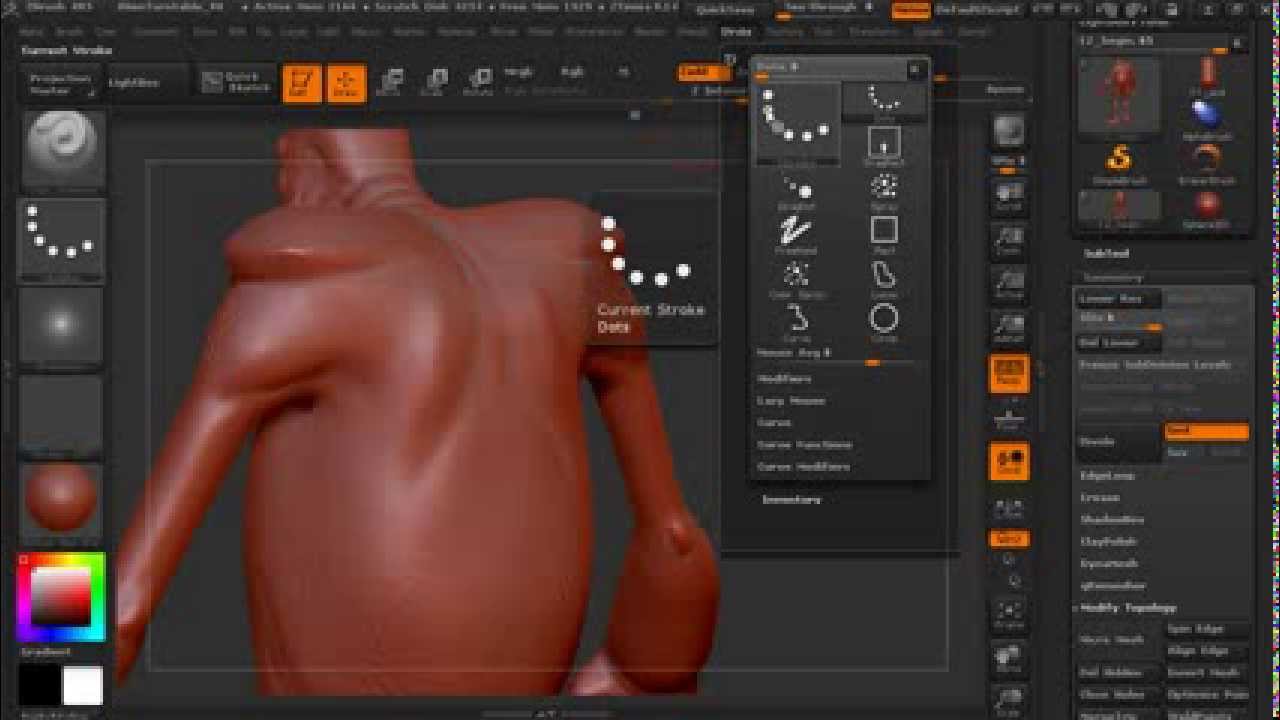Toggle the Persp button on right shelf
Viewport: 1280px width, 720px height.
(x=1009, y=375)
